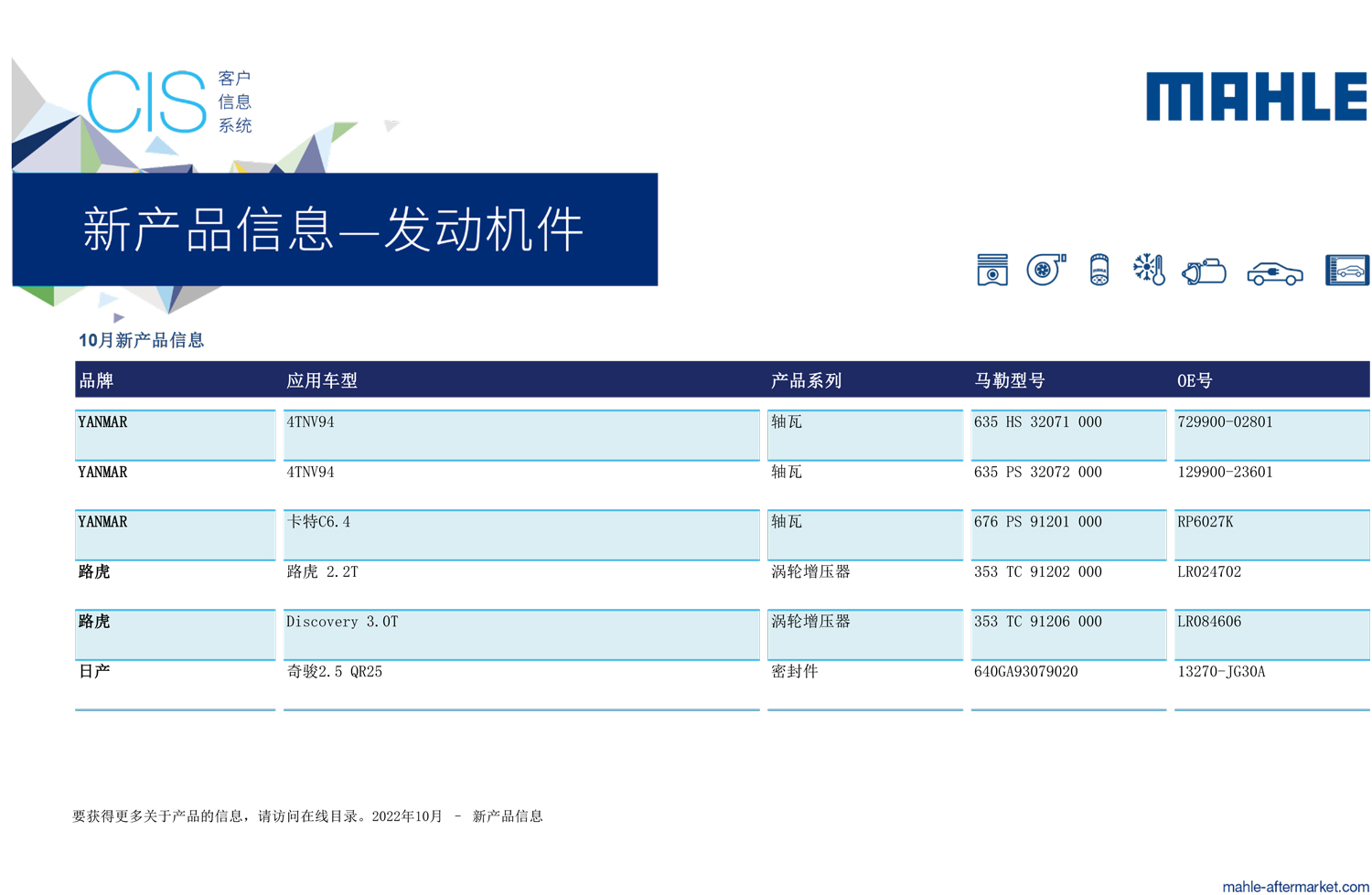
Task: Select part number 635 HS 32071 000
Action: click(x=1038, y=422)
